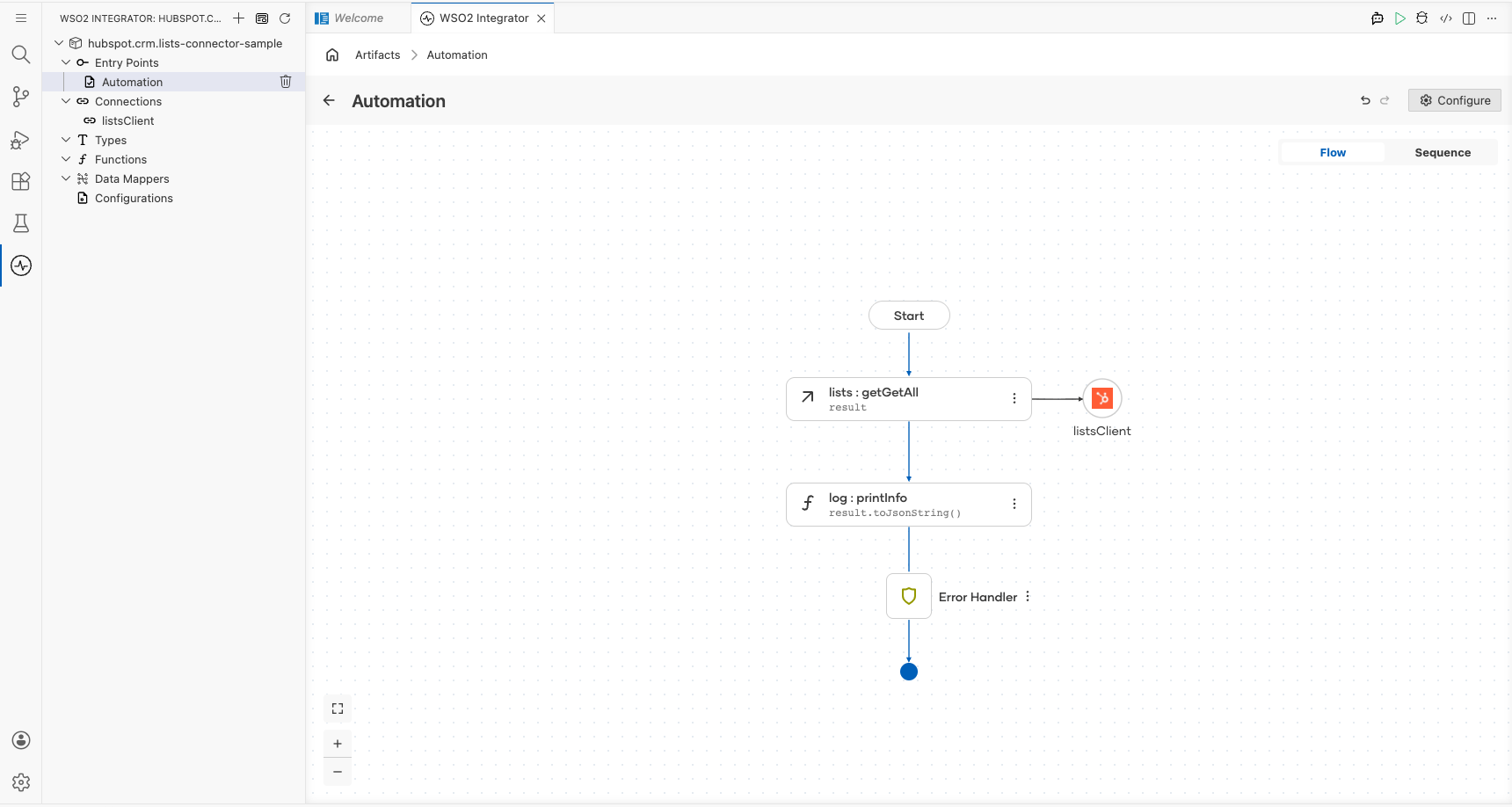Click the debug bug icon in toolbar

1422,18
